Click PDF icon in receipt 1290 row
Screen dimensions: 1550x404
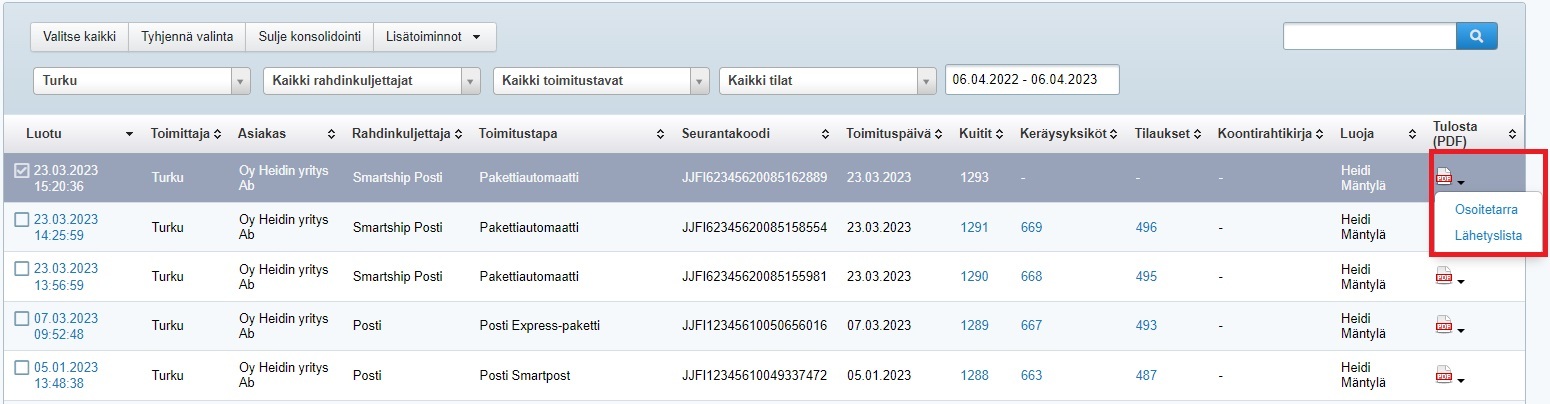pos(1443,277)
